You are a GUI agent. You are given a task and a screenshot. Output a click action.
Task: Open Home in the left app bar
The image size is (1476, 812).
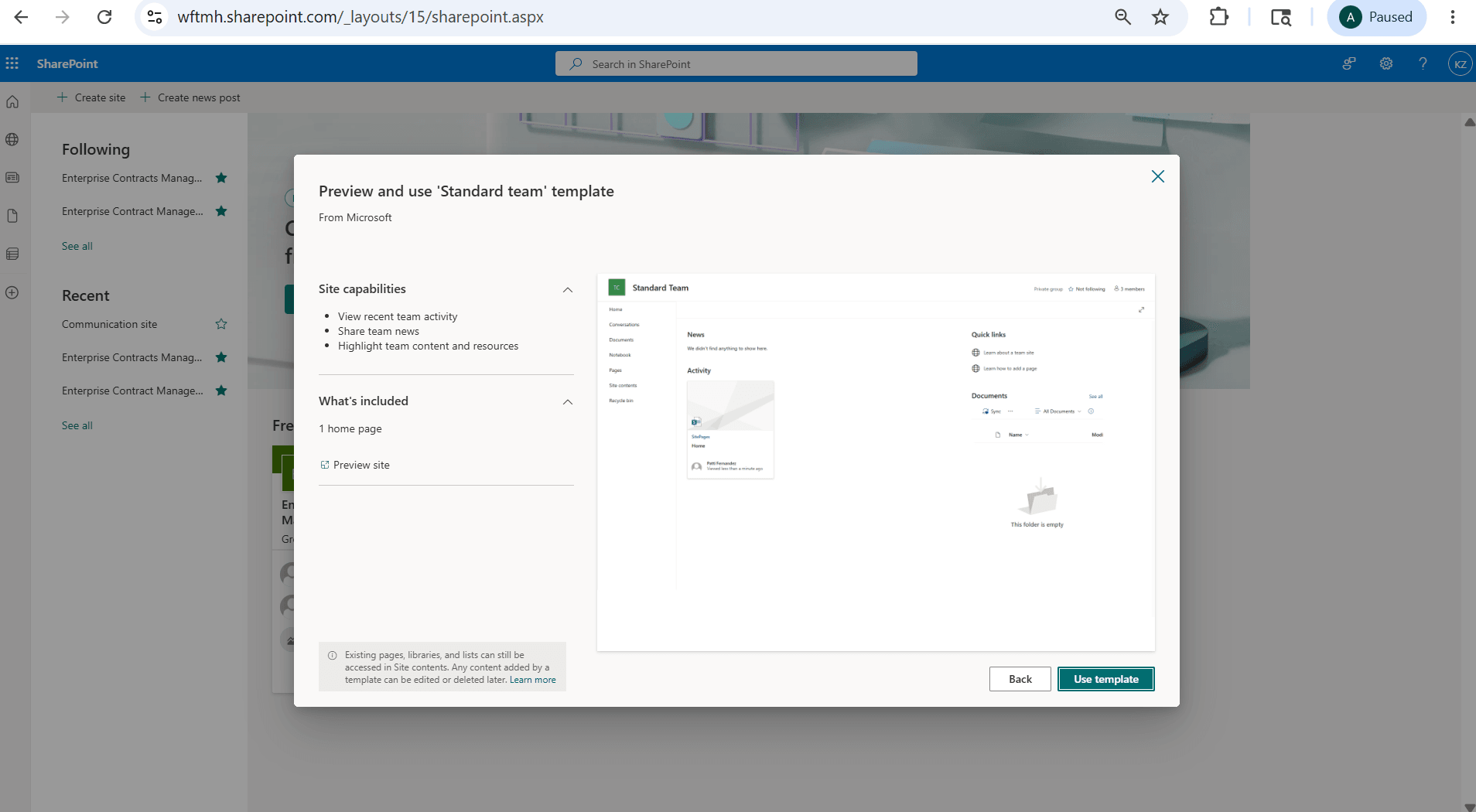[12, 101]
